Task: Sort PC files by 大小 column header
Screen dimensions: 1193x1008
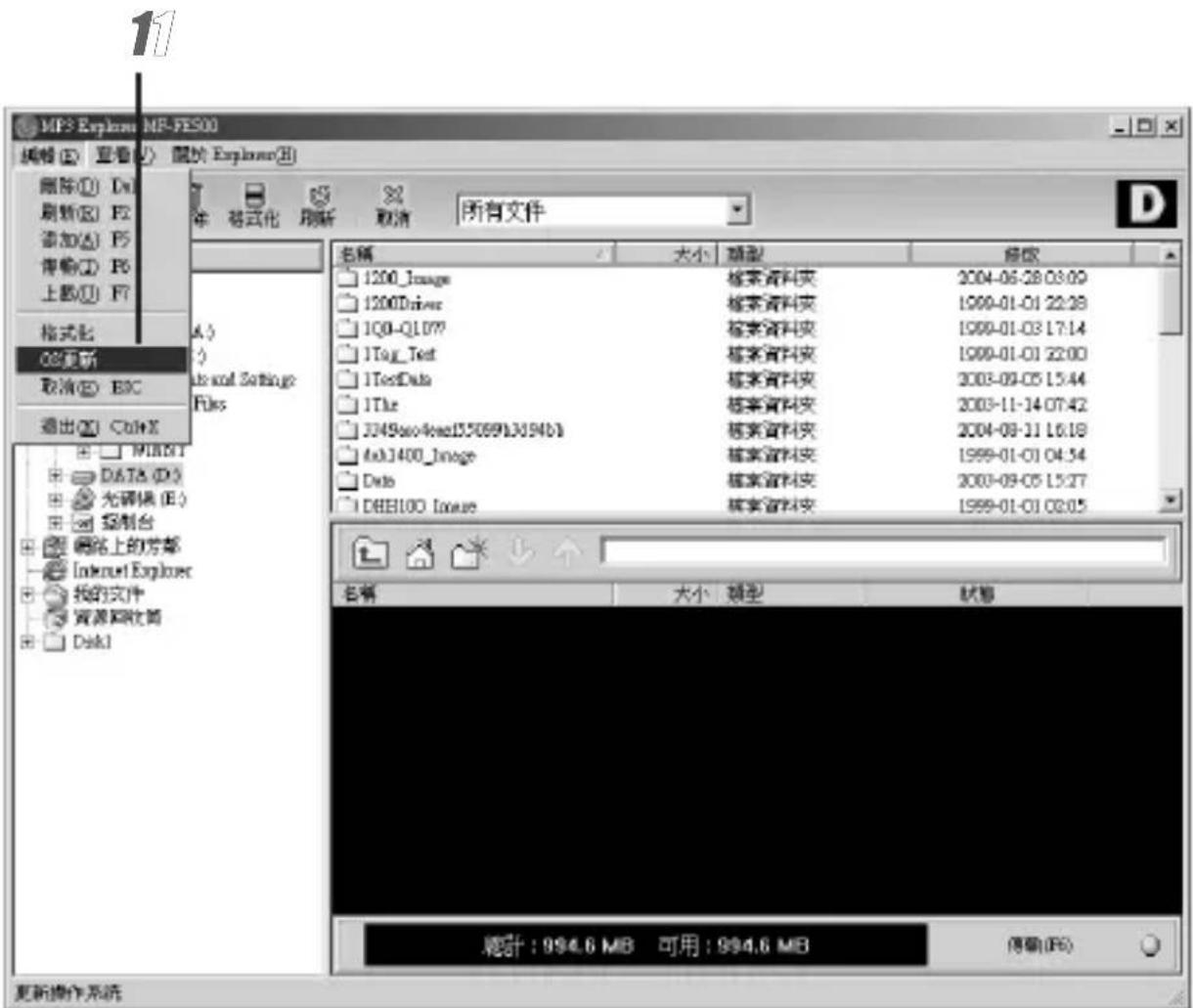Action: pos(666,254)
